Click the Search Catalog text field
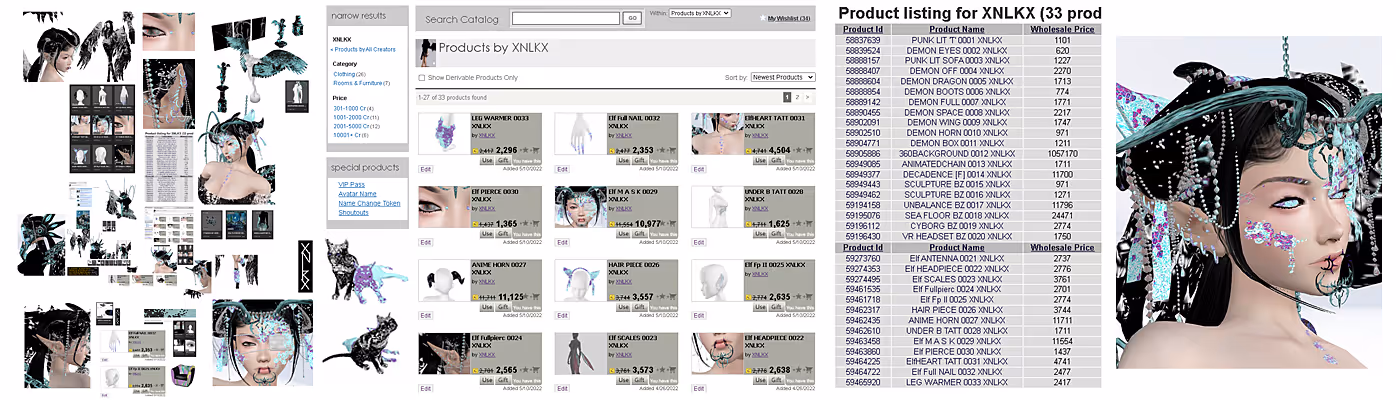Screen dimensions: 1400x400 pyautogui.click(x=565, y=18)
